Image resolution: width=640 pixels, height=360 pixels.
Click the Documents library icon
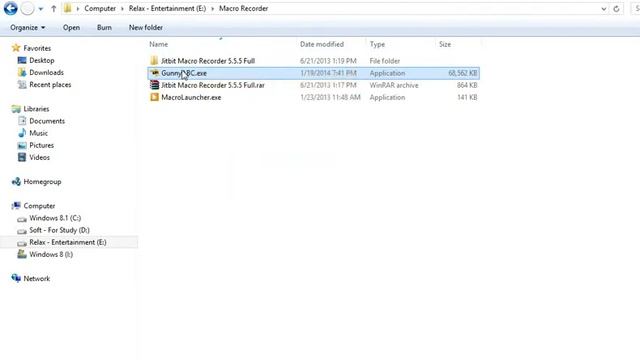pos(22,121)
